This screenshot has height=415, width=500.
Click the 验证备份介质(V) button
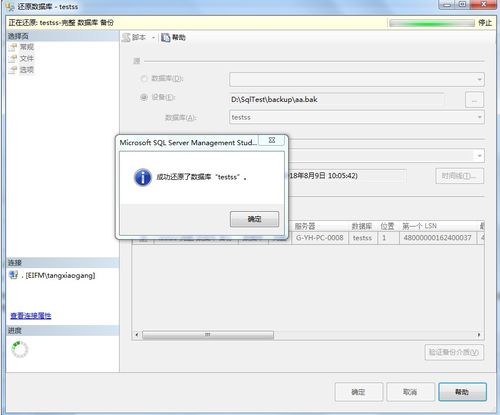pyautogui.click(x=454, y=352)
